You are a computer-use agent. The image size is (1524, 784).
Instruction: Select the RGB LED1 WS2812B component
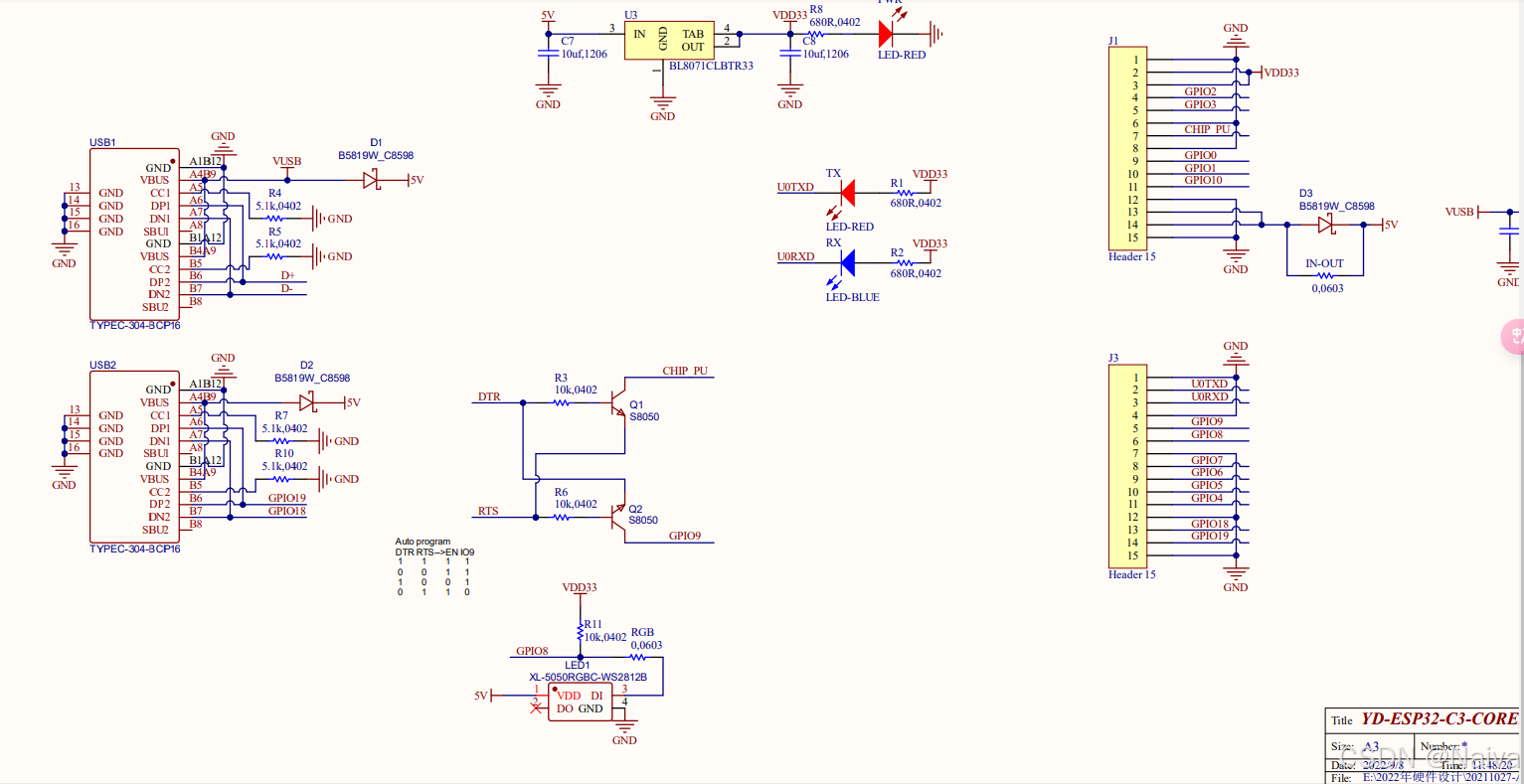582,701
